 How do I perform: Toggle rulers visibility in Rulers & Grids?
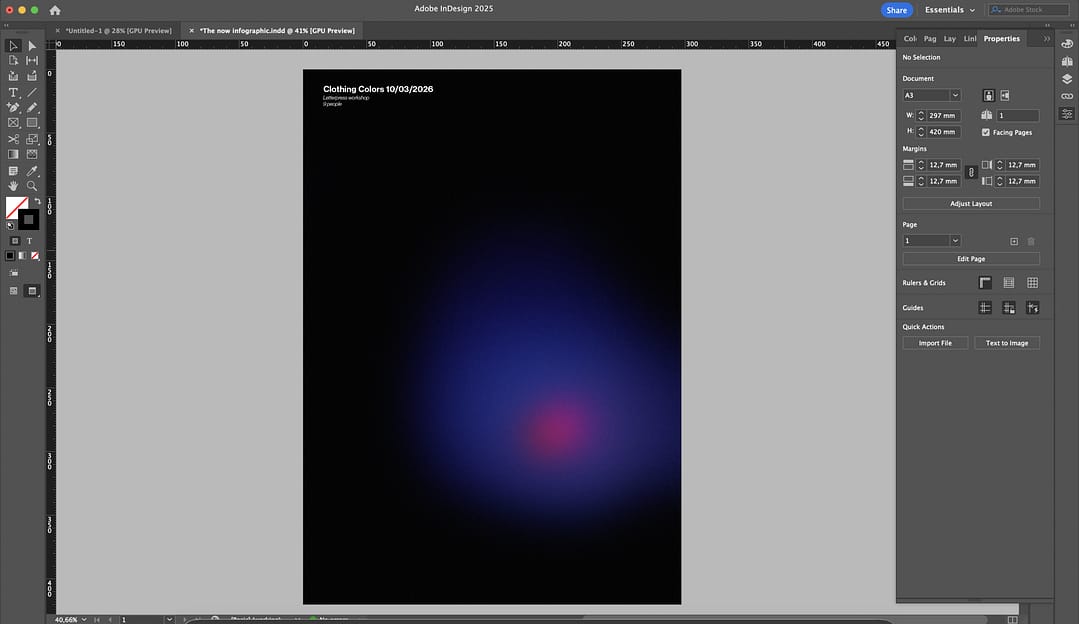(985, 283)
